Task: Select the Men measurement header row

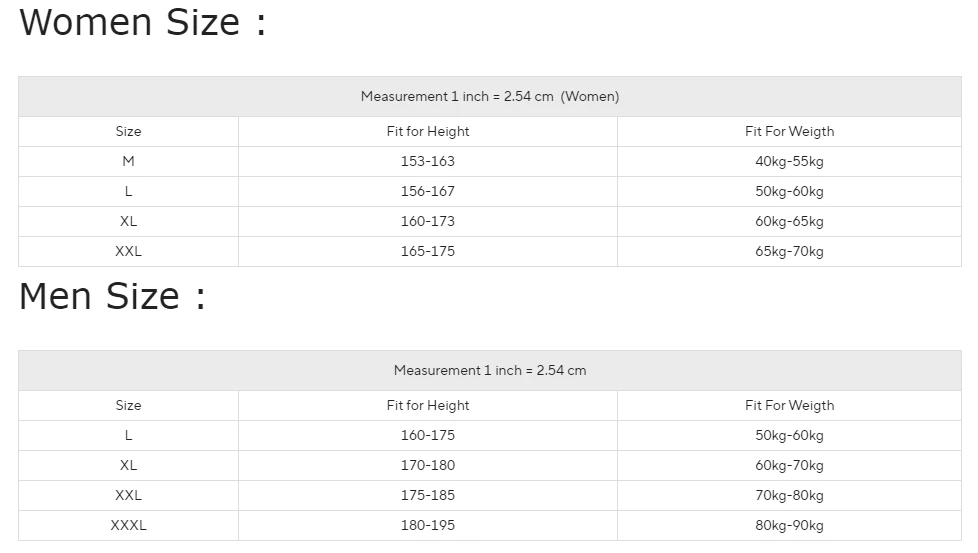Action: tap(489, 371)
